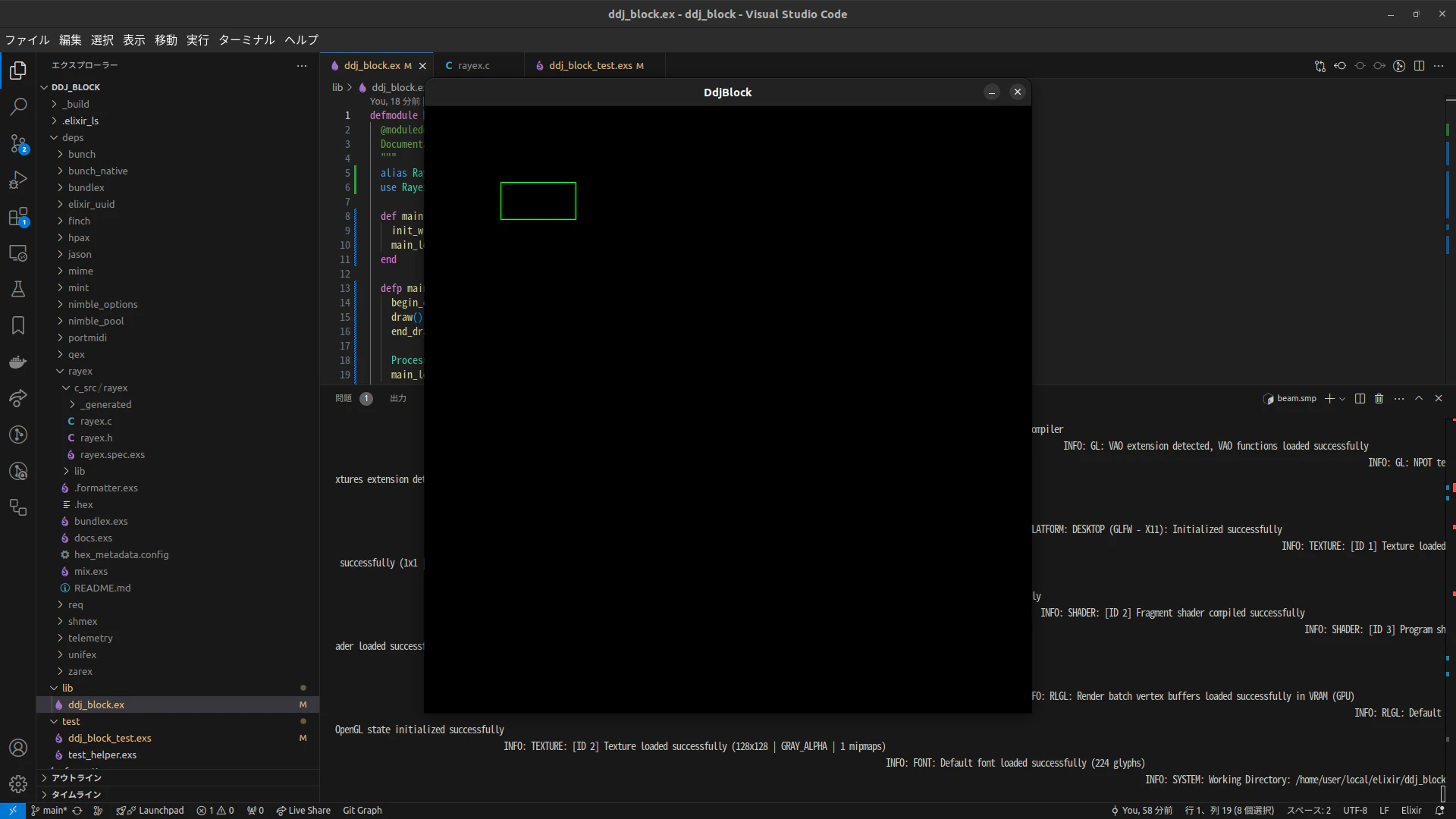Open the Manage gear menu

pyautogui.click(x=18, y=784)
